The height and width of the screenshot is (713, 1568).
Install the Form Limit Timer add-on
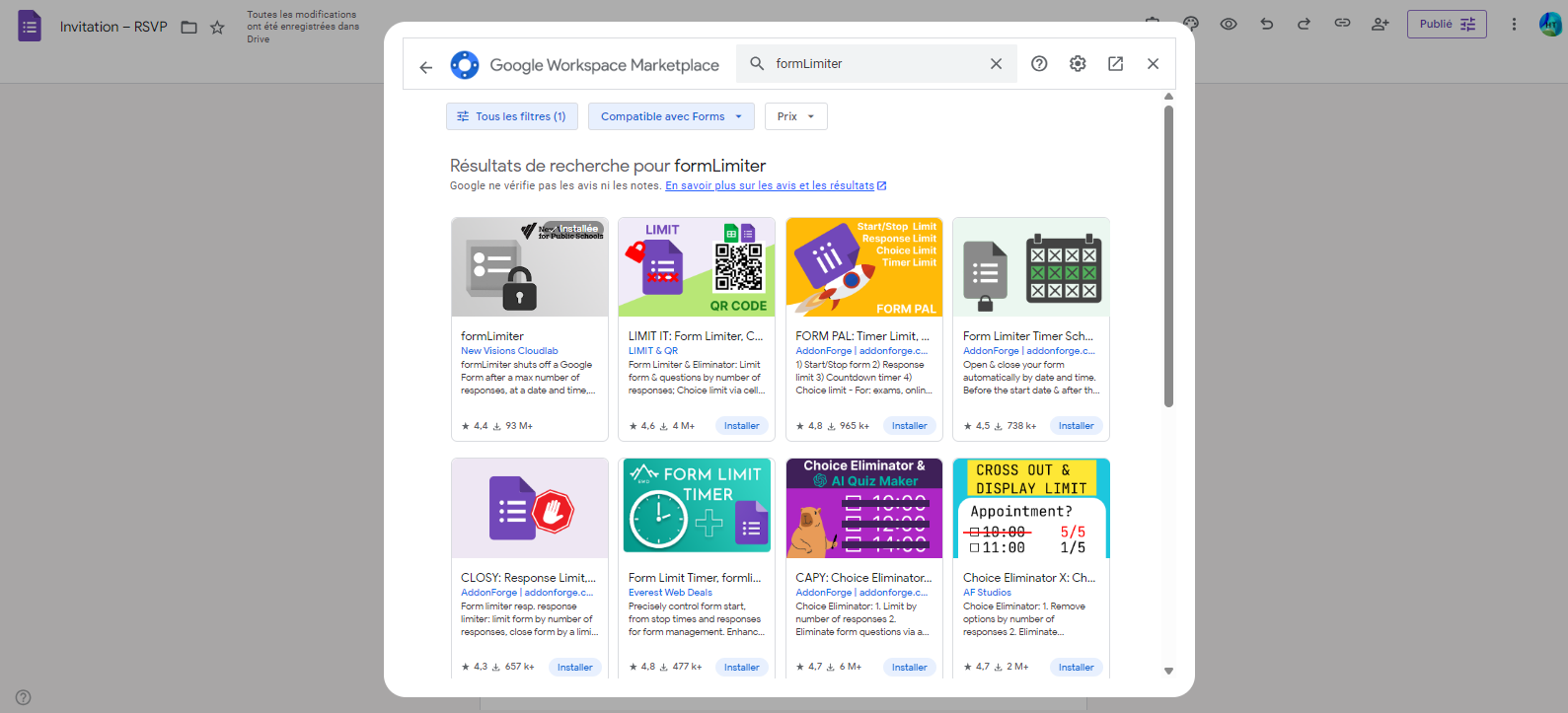pyautogui.click(x=742, y=668)
